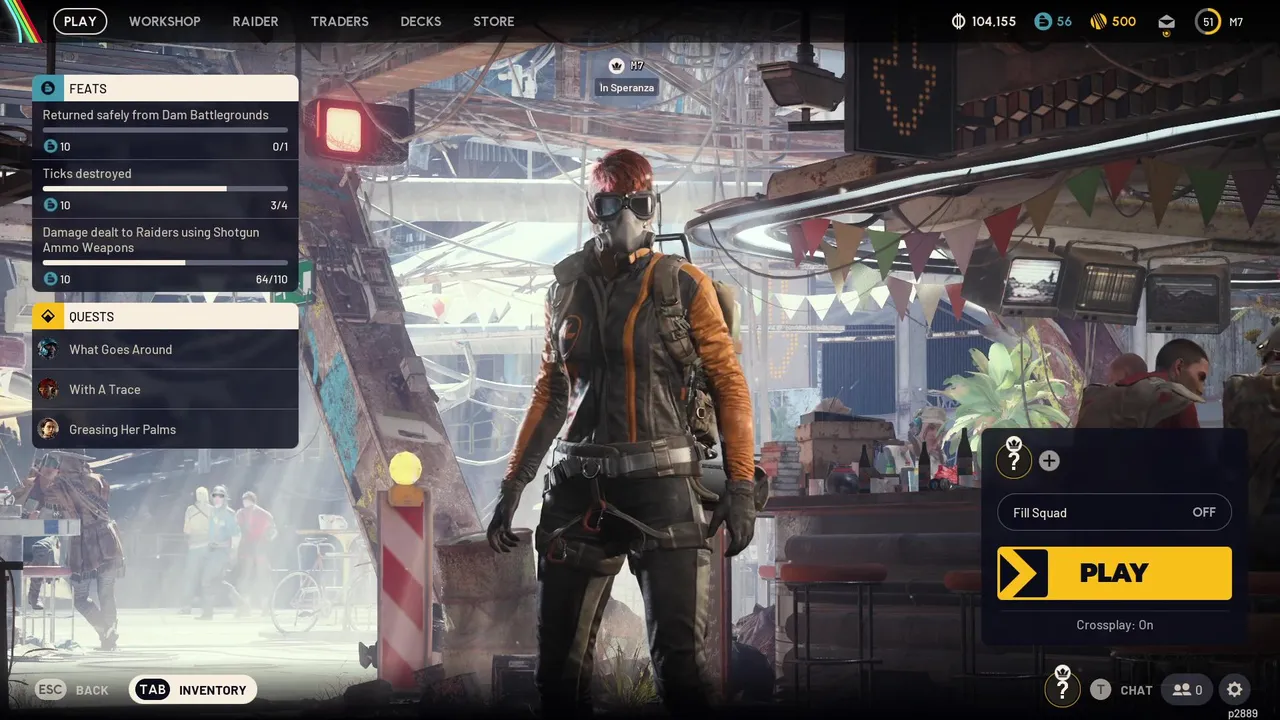The height and width of the screenshot is (720, 1280).
Task: Open the friends list showing 0
Action: click(x=1187, y=689)
